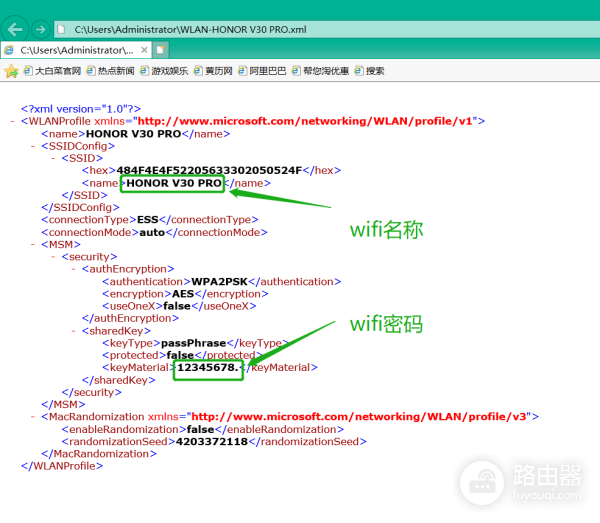
Task: Click the WLAN profile v3 namespace URL
Action: coord(359,417)
